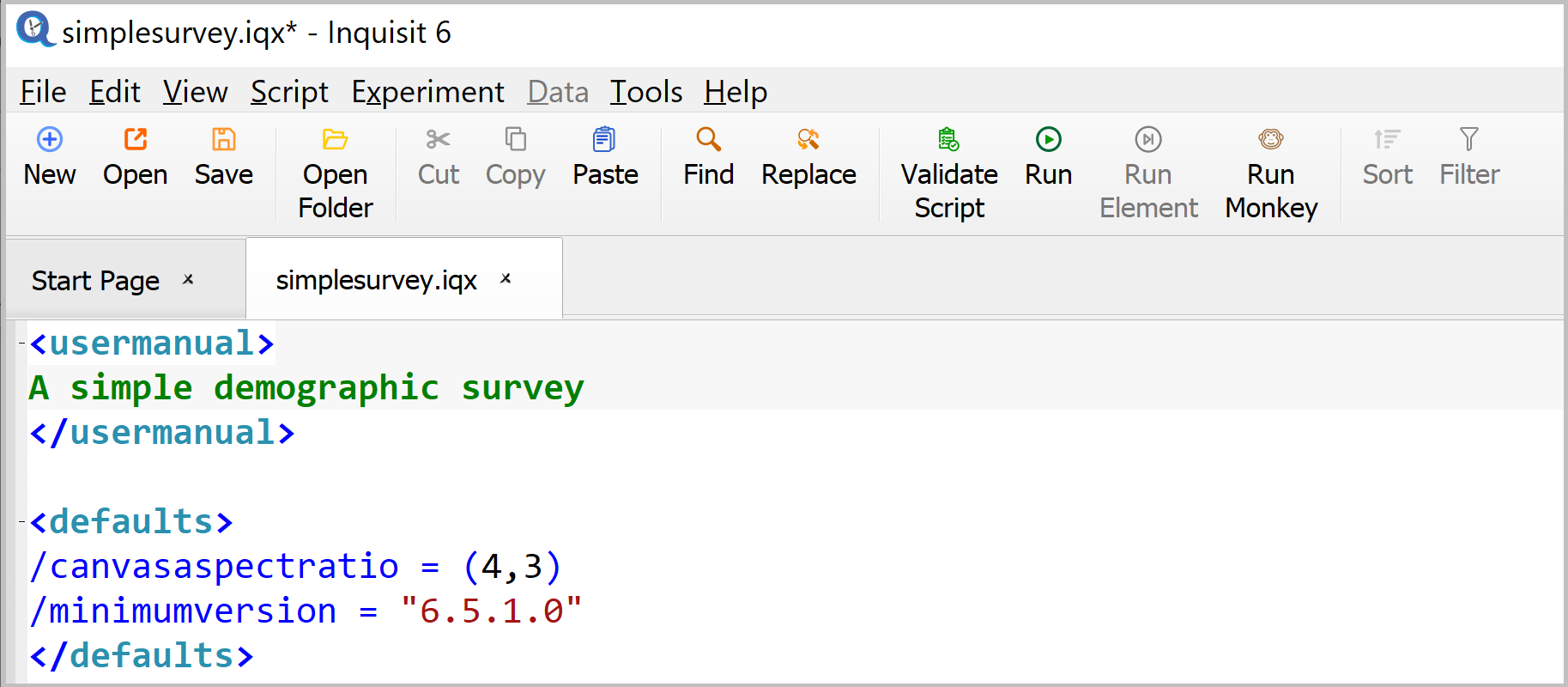Collapse the usermanual element fold marker

pos(21,343)
